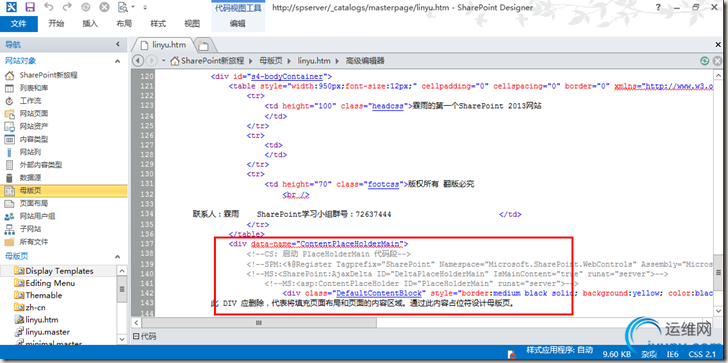Switch to the 样式 ribbon tab
Image resolution: width=728 pixels, height=363 pixels.
tap(158, 24)
